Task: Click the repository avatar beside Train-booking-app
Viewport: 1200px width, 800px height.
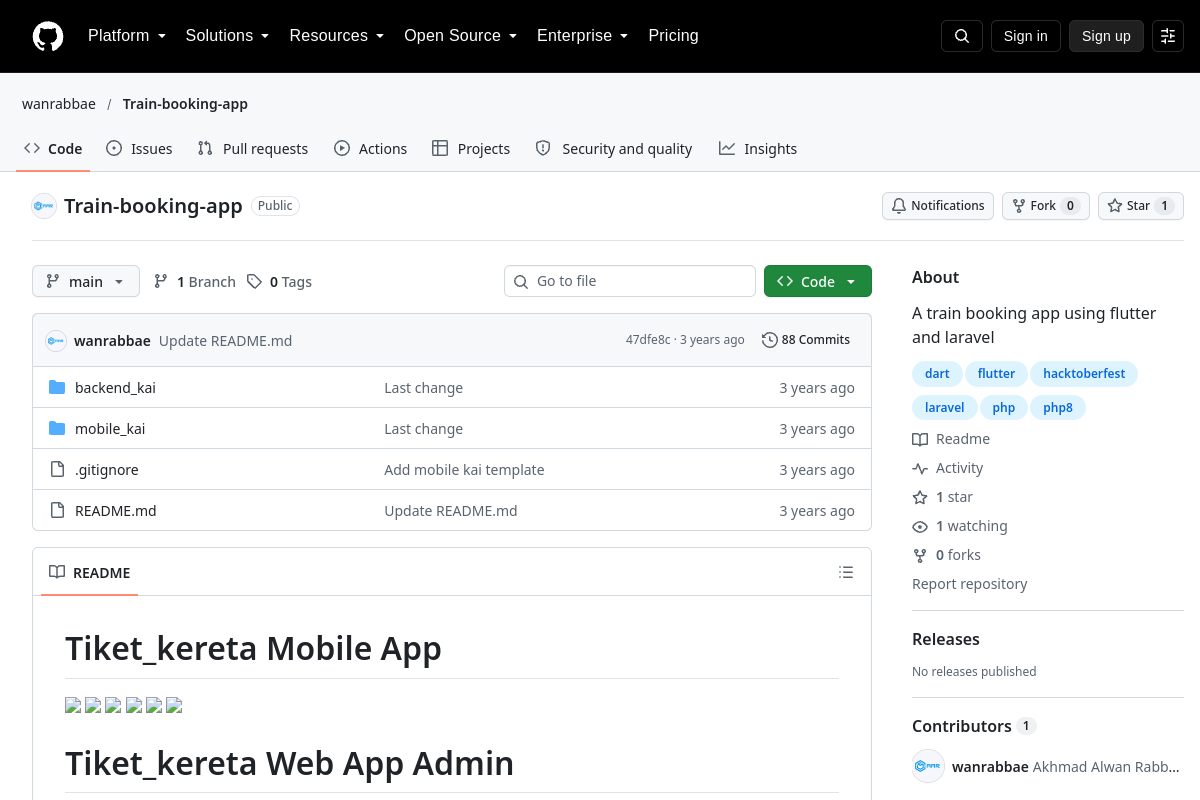Action: pyautogui.click(x=44, y=206)
